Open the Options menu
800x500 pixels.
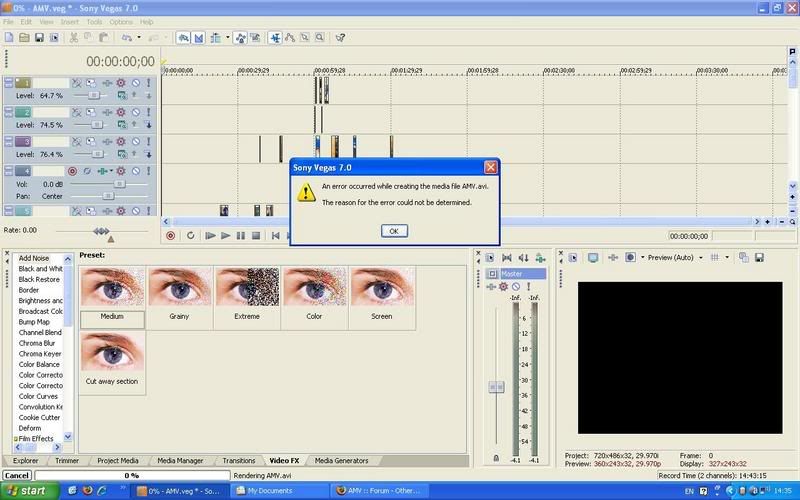pos(121,22)
